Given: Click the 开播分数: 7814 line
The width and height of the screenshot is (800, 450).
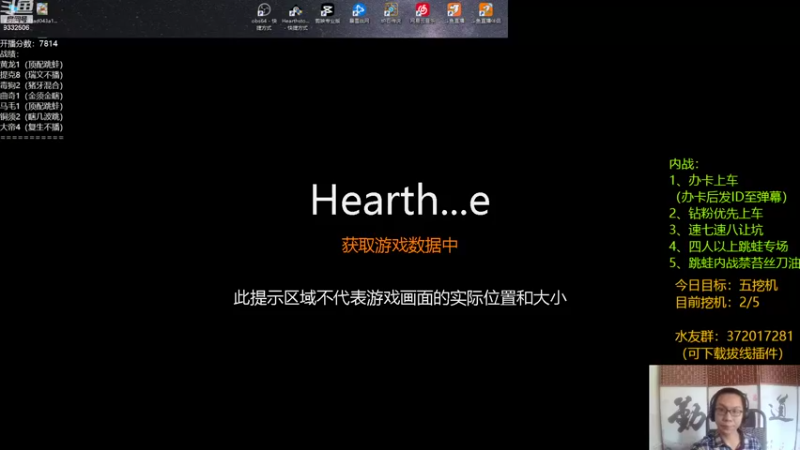Looking at the screenshot, I should 29,44.
